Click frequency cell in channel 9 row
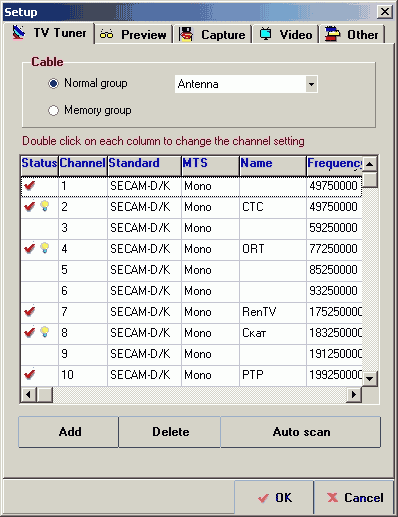The height and width of the screenshot is (517, 398). (335, 354)
